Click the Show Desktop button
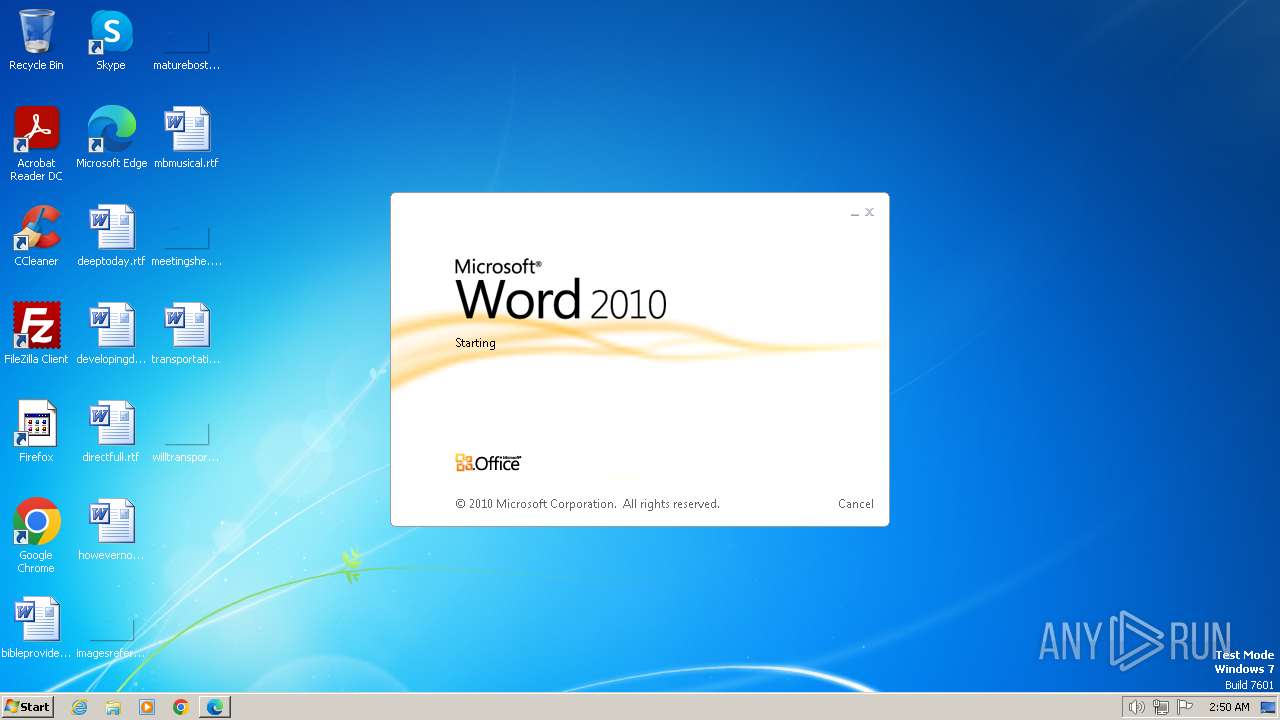Image resolution: width=1280 pixels, height=720 pixels. 1268,707
